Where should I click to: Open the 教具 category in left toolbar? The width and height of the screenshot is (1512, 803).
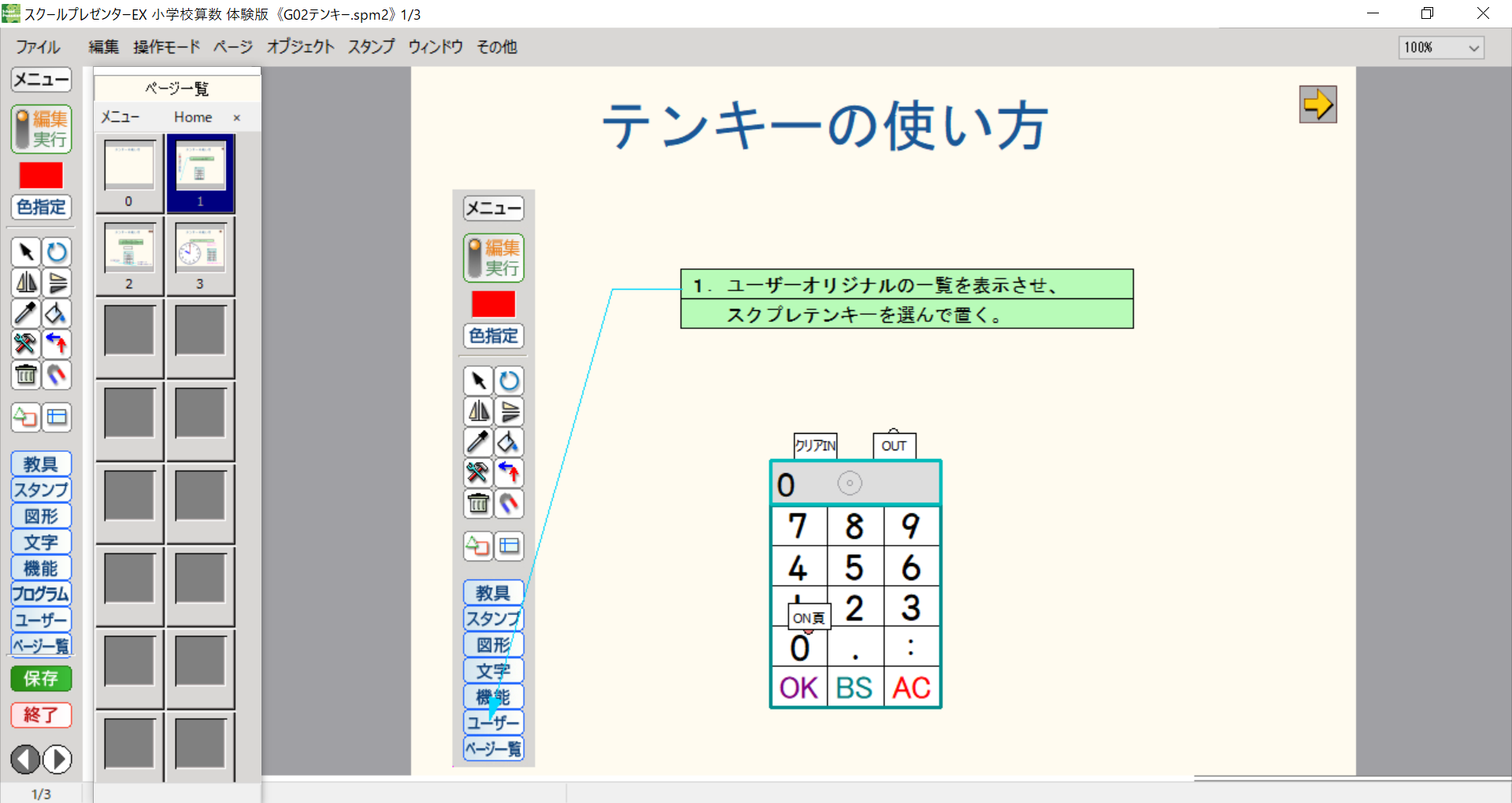click(x=41, y=464)
